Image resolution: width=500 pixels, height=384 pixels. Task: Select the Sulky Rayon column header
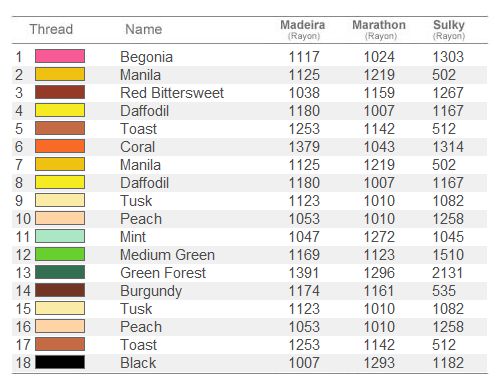point(449,29)
